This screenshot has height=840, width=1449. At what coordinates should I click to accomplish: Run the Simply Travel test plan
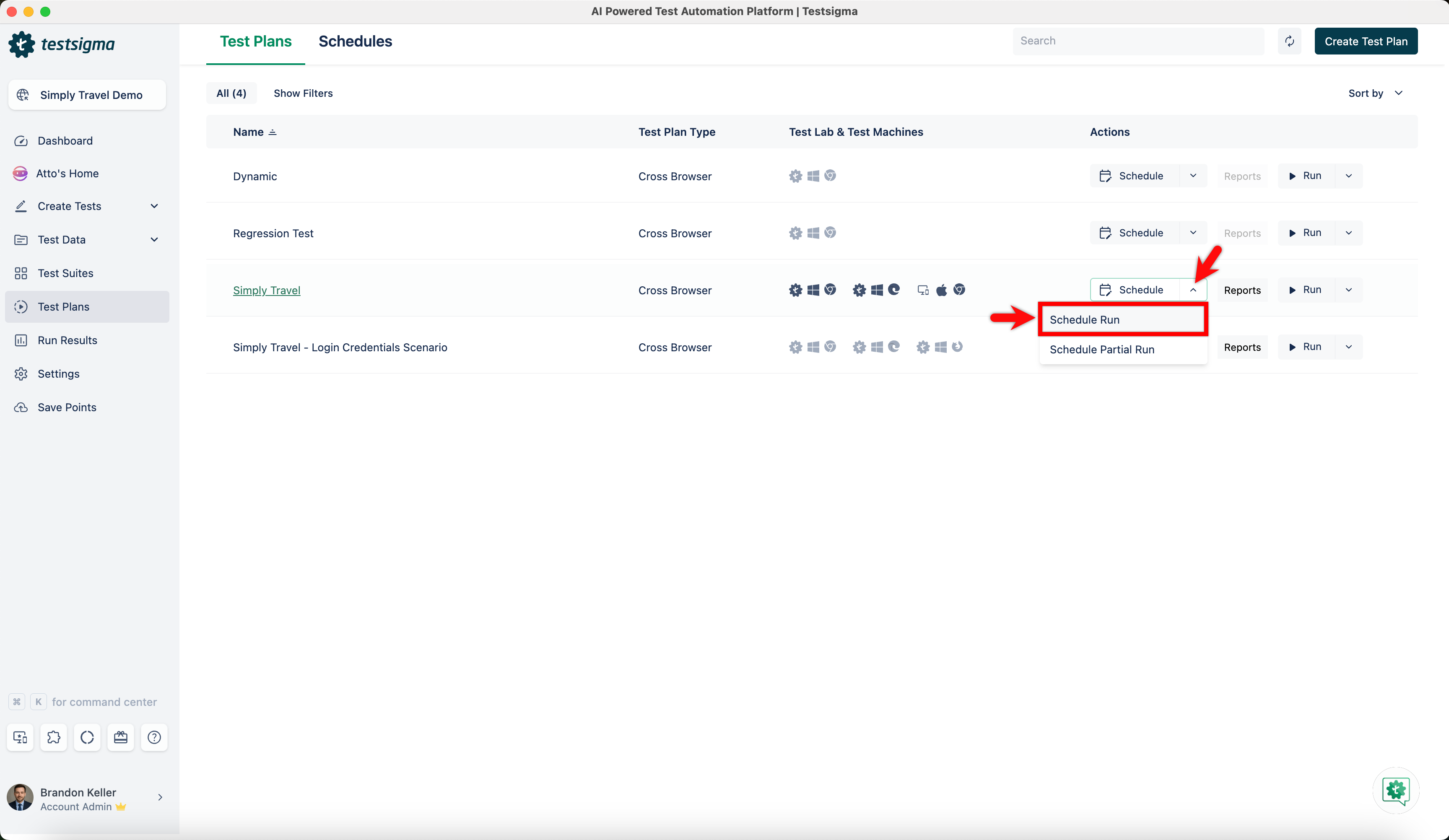[x=1306, y=290]
